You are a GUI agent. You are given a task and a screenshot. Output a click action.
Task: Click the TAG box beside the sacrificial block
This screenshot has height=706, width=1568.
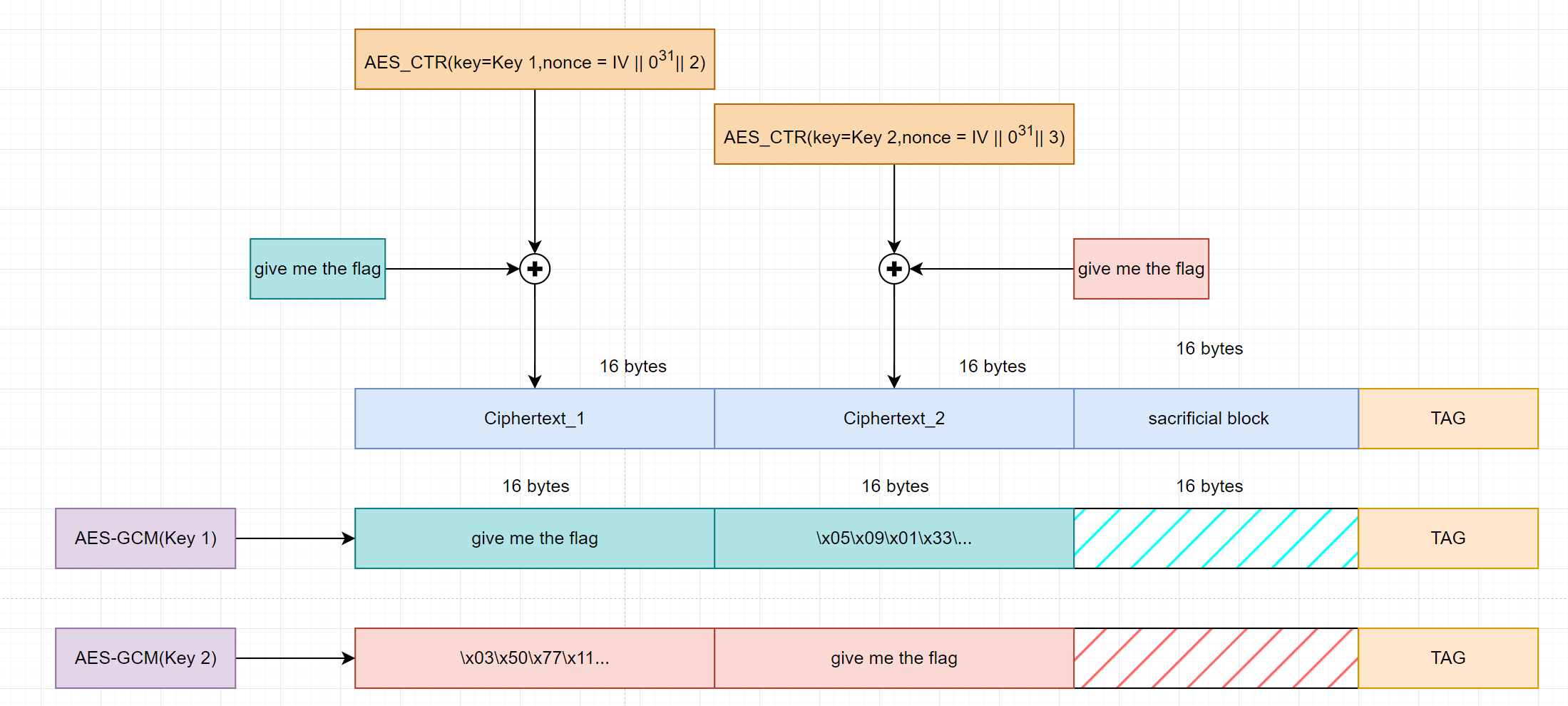click(x=1448, y=419)
